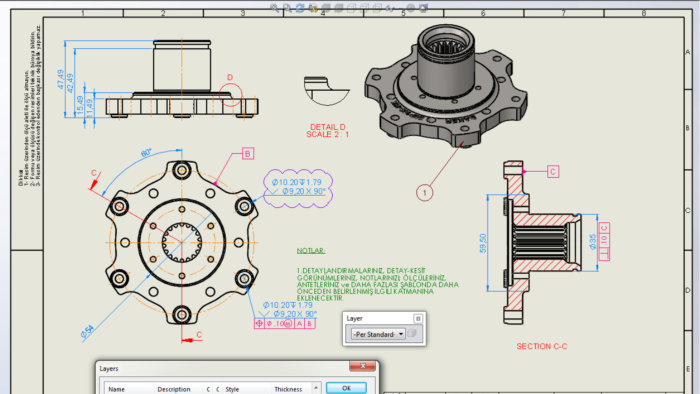Select the balloon number 1
This screenshot has height=394, width=700.
pyautogui.click(x=425, y=193)
